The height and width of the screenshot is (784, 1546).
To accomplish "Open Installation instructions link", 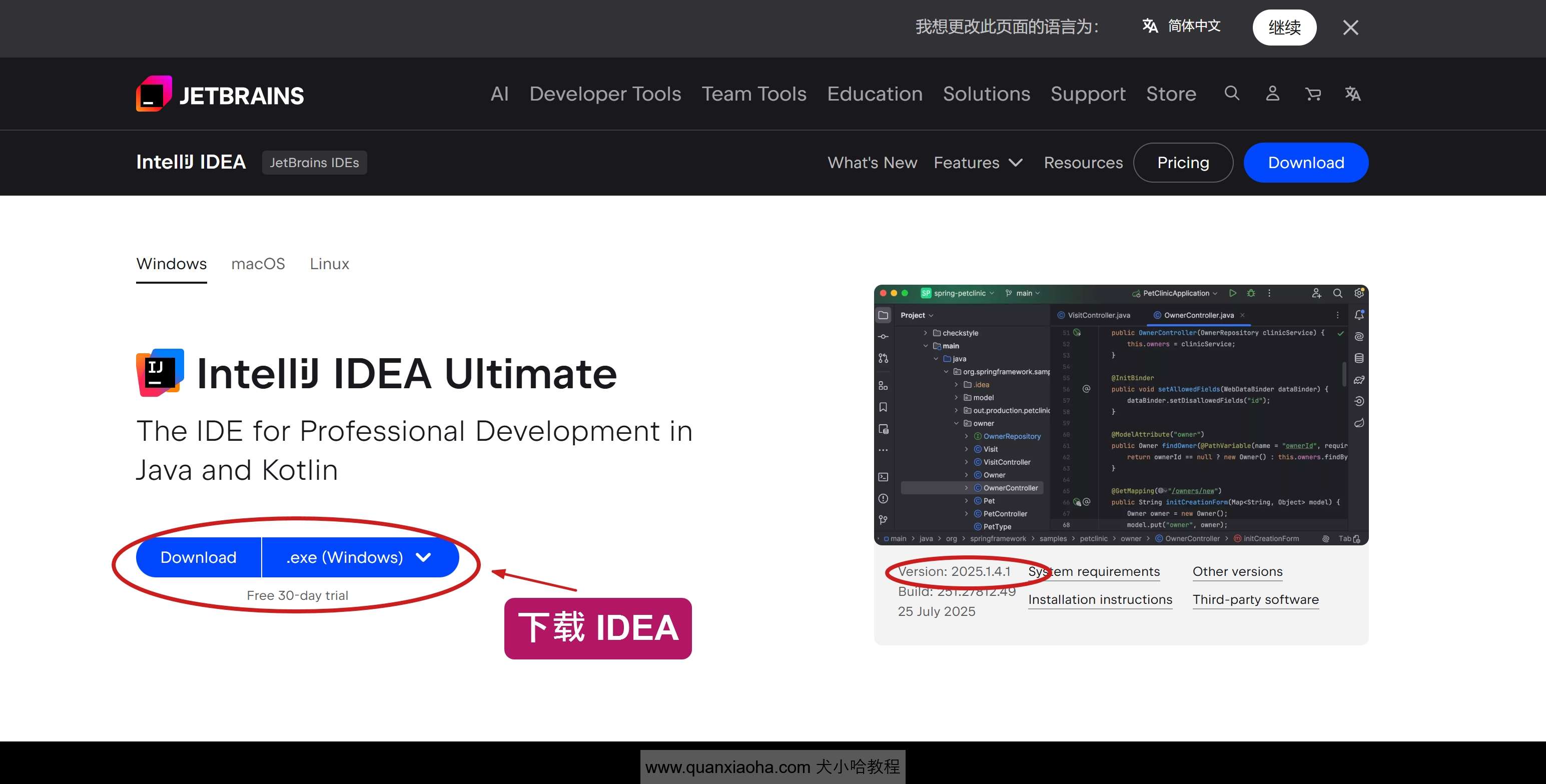I will click(1100, 600).
